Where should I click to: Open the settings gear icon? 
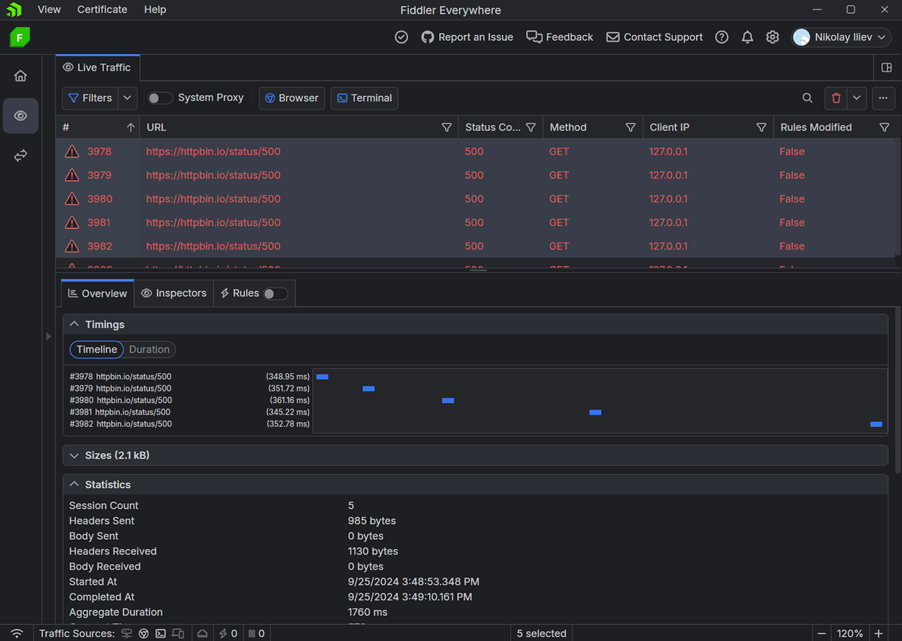[x=773, y=37]
